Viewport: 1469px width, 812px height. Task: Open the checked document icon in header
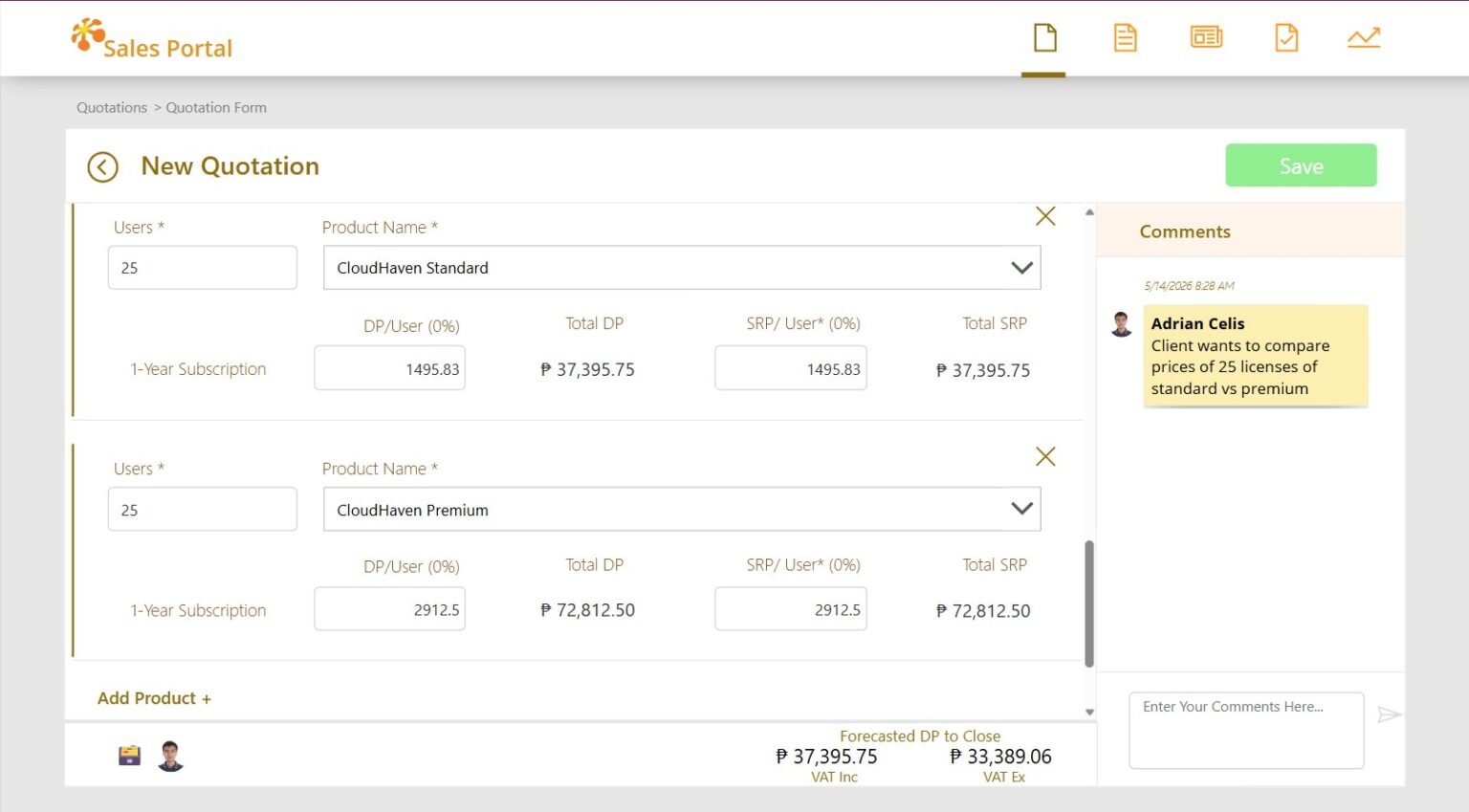[x=1286, y=38]
